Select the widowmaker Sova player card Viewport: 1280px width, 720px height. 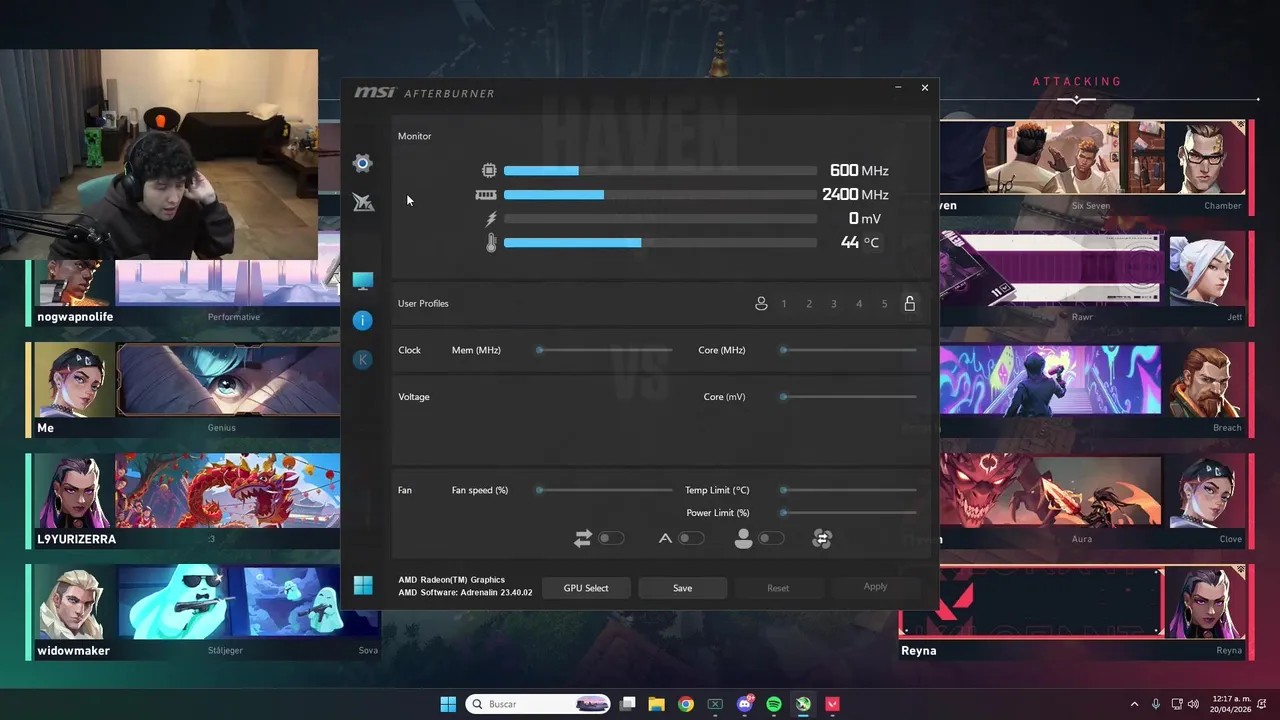click(x=204, y=612)
